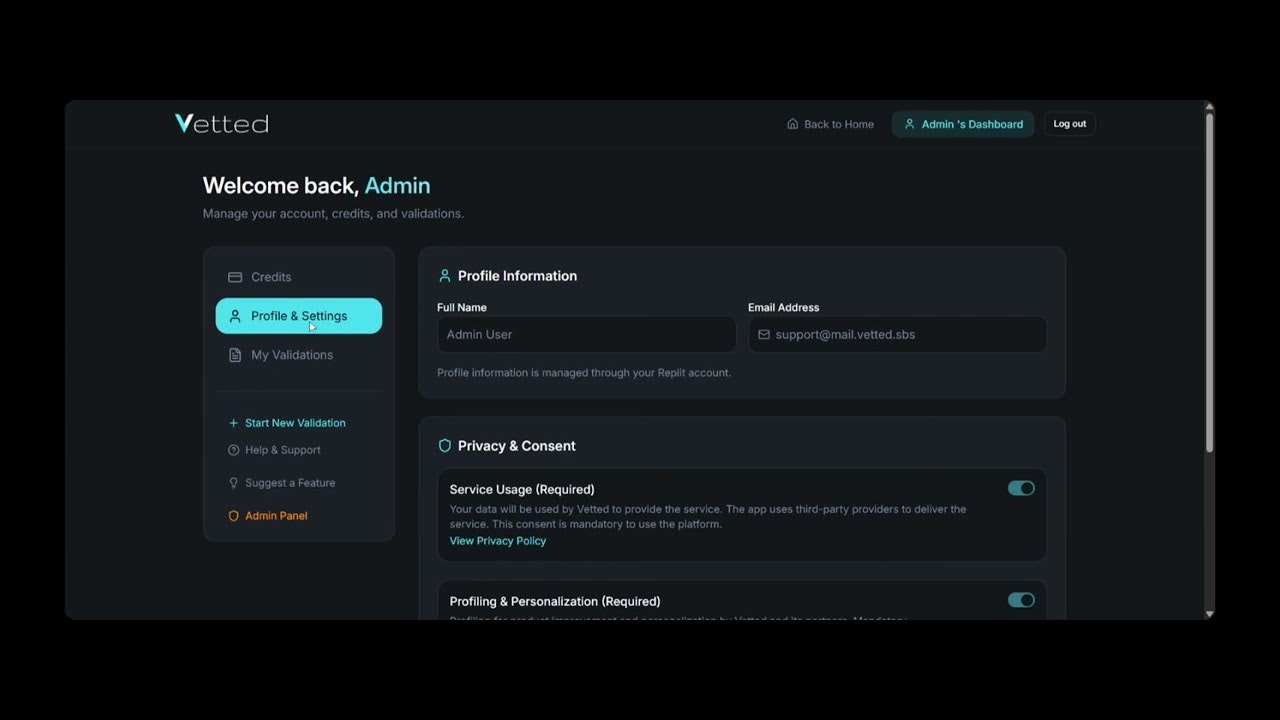Click the Log out button
This screenshot has width=1280, height=720.
click(1069, 123)
